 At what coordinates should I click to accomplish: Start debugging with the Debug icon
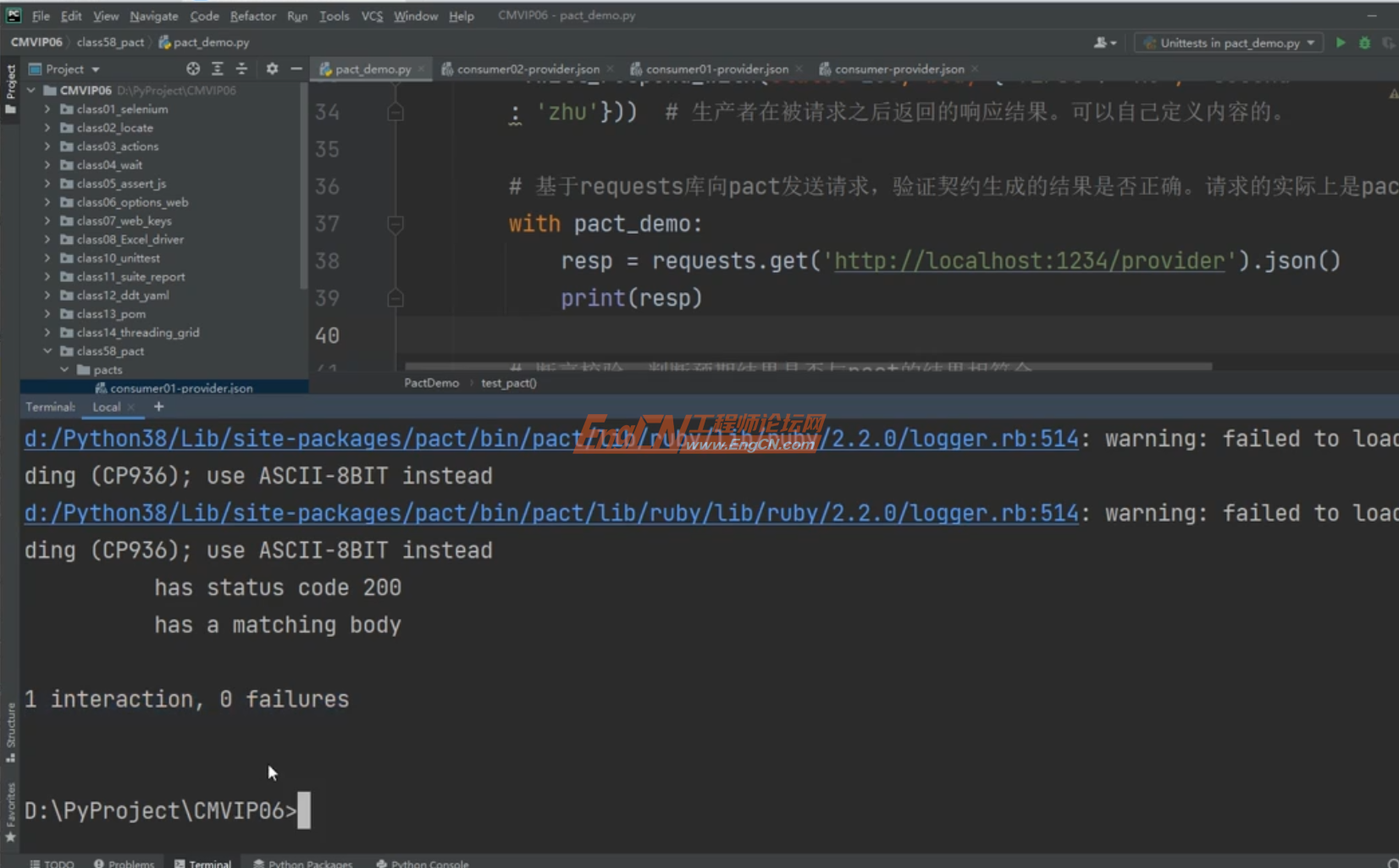tap(1363, 42)
